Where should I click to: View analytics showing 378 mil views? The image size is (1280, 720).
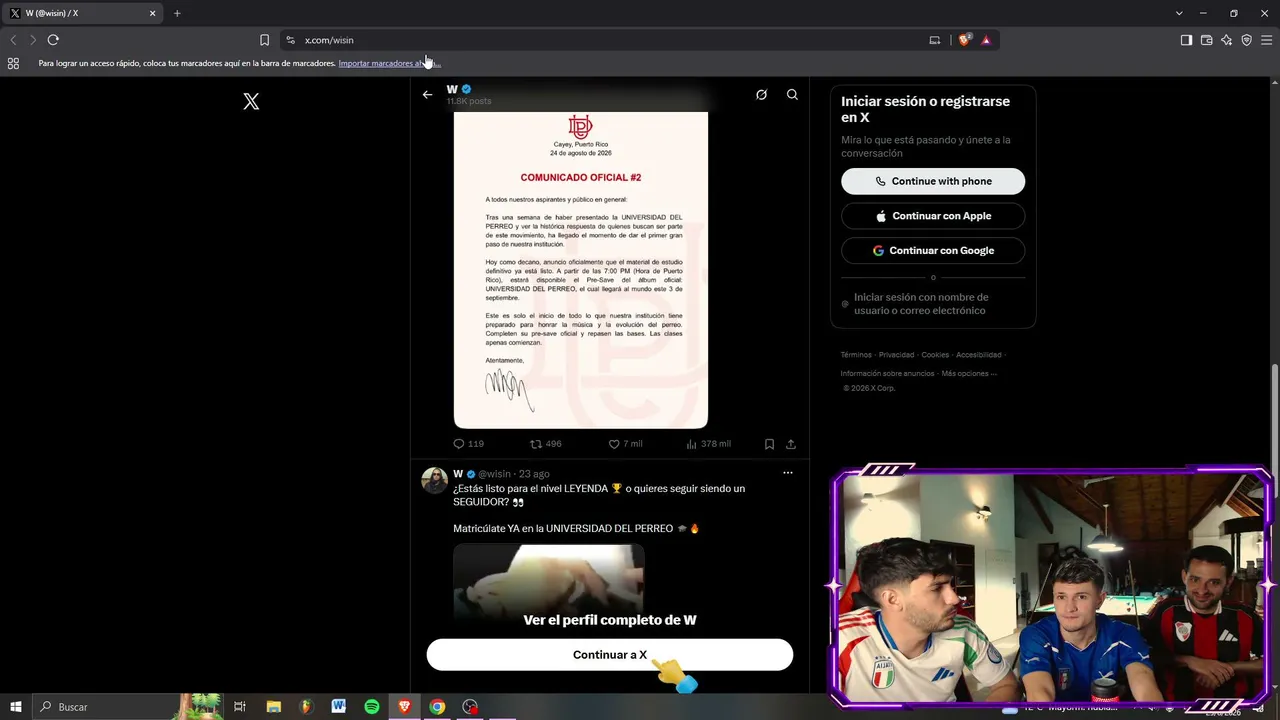(x=709, y=444)
